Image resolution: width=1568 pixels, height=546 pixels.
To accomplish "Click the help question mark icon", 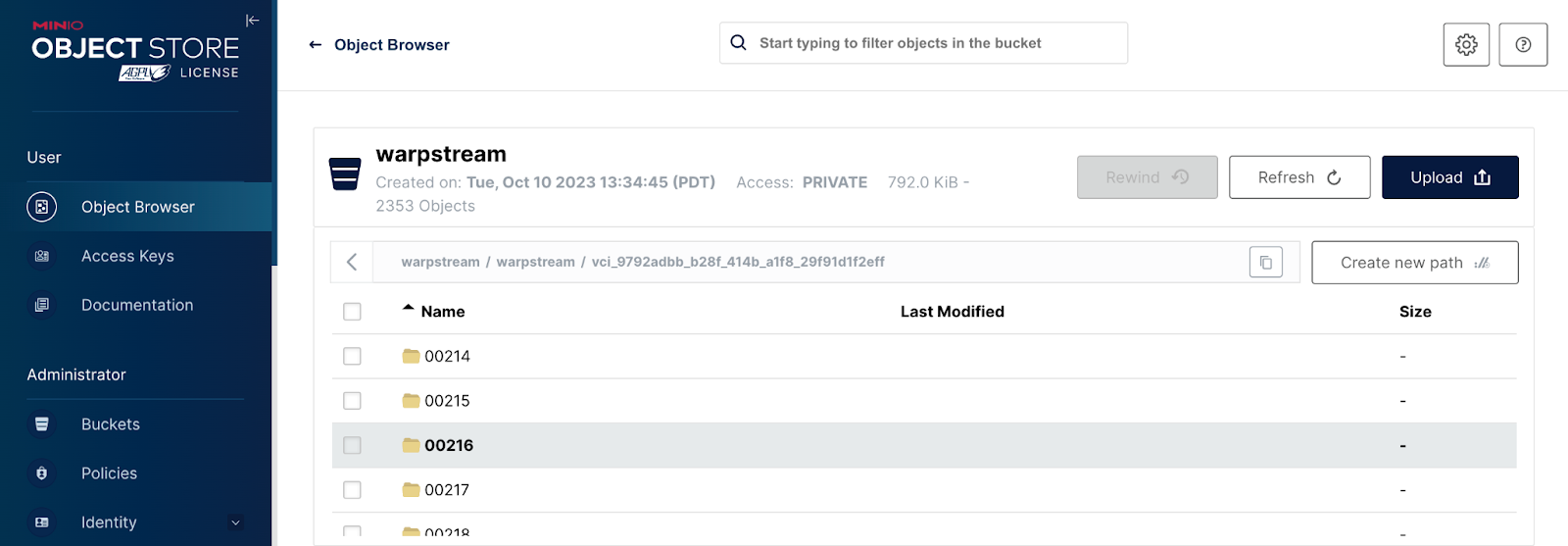I will [x=1522, y=45].
